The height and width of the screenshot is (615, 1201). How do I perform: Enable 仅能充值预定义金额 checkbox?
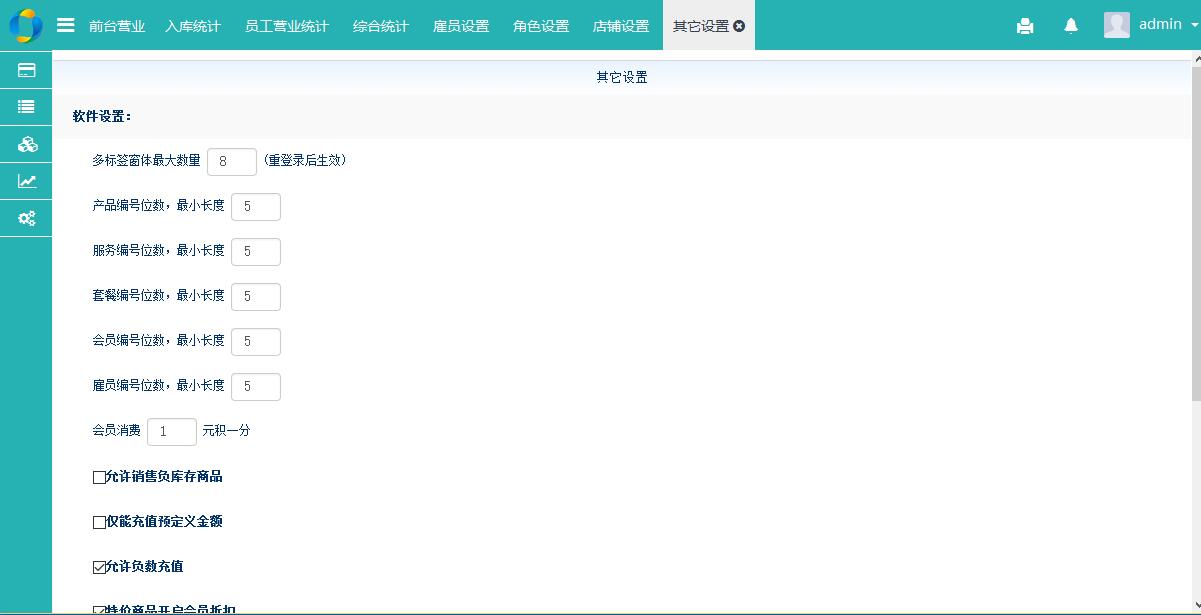tap(99, 523)
